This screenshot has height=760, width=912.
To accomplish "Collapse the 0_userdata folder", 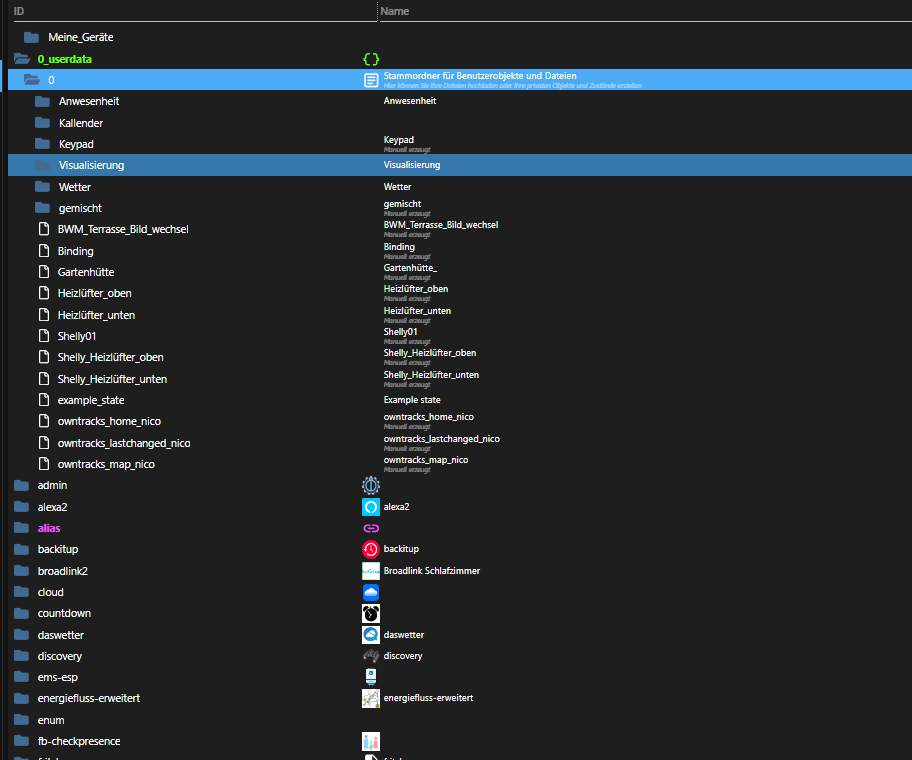I will 22,59.
